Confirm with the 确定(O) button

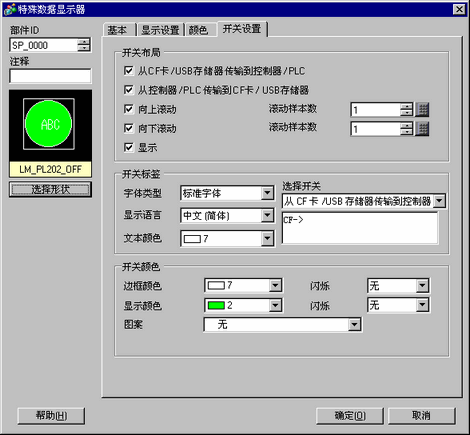(x=350, y=416)
